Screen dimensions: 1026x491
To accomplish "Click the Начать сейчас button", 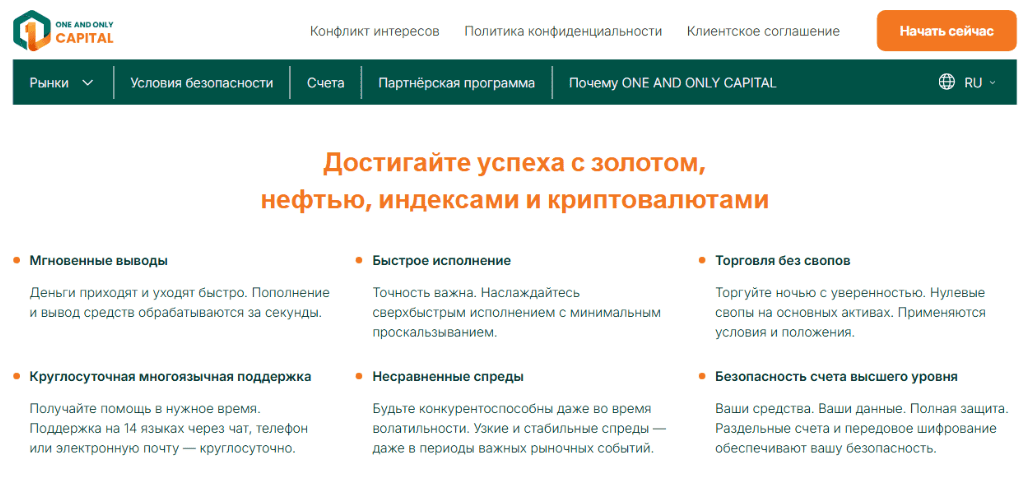I will click(946, 31).
